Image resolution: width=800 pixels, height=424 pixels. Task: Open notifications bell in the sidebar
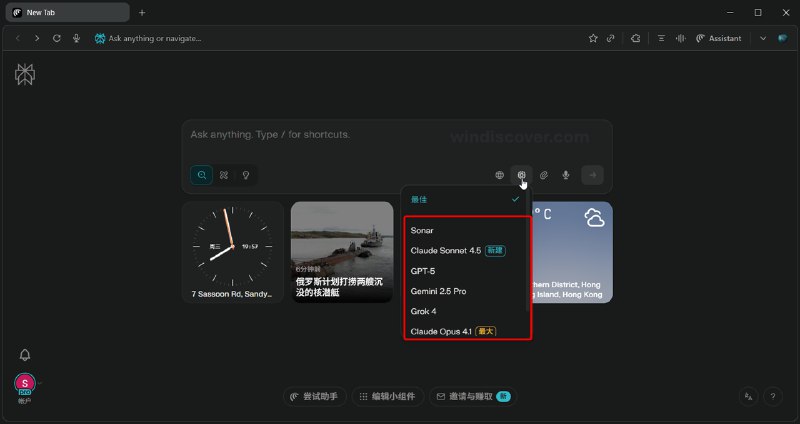pyautogui.click(x=24, y=355)
